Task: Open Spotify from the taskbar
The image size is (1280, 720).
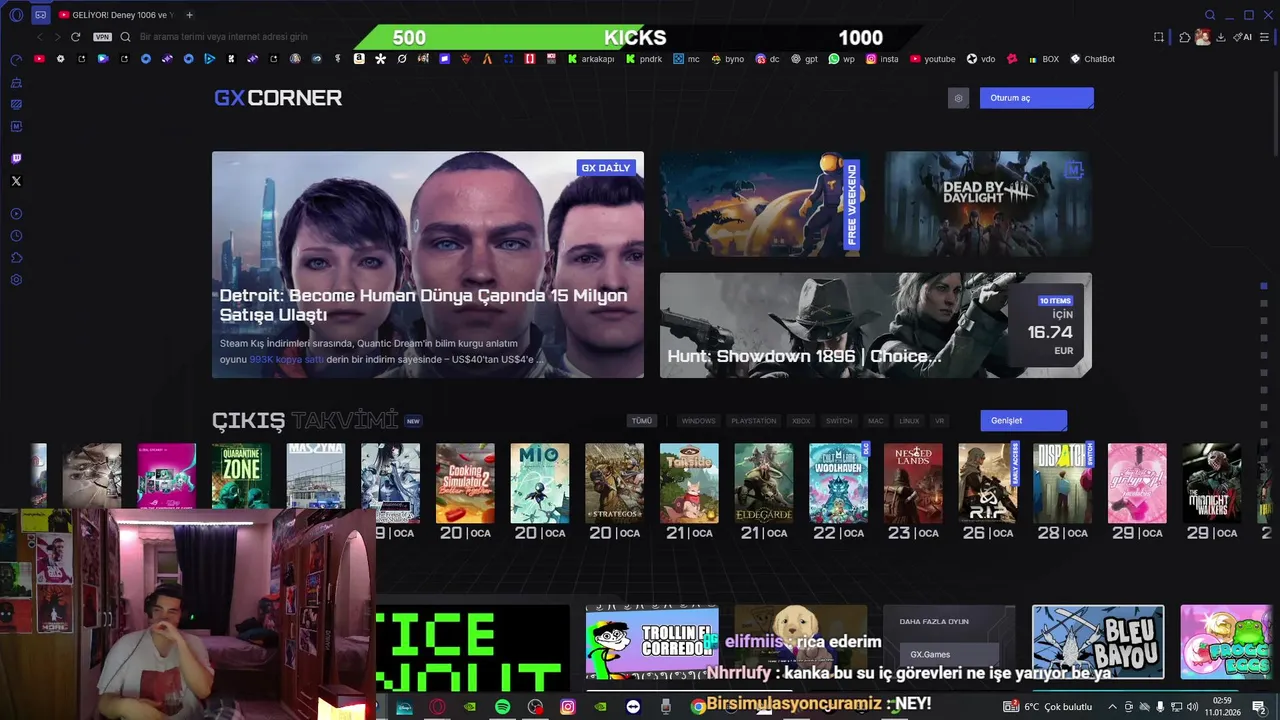Action: 502,707
